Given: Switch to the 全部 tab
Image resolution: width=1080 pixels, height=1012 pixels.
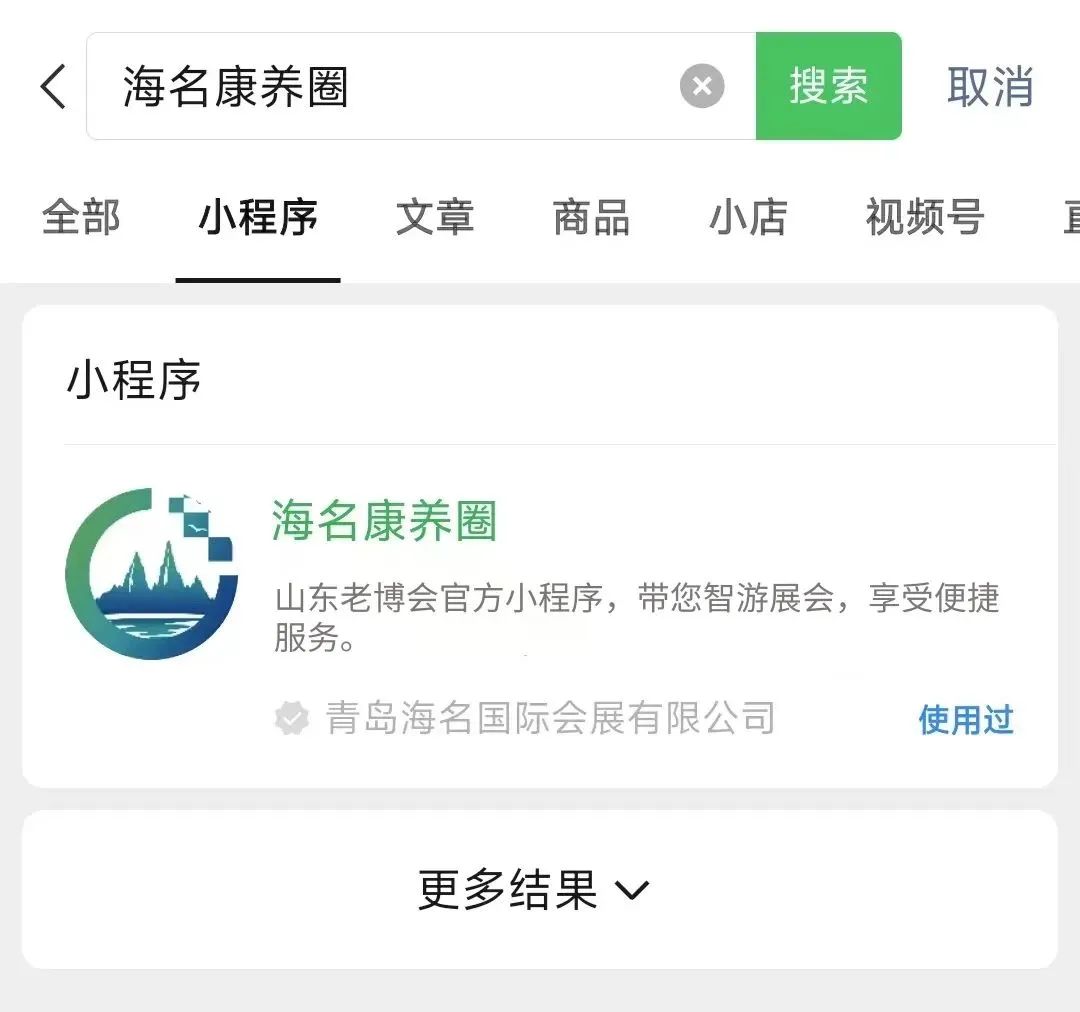Looking at the screenshot, I should [x=81, y=217].
